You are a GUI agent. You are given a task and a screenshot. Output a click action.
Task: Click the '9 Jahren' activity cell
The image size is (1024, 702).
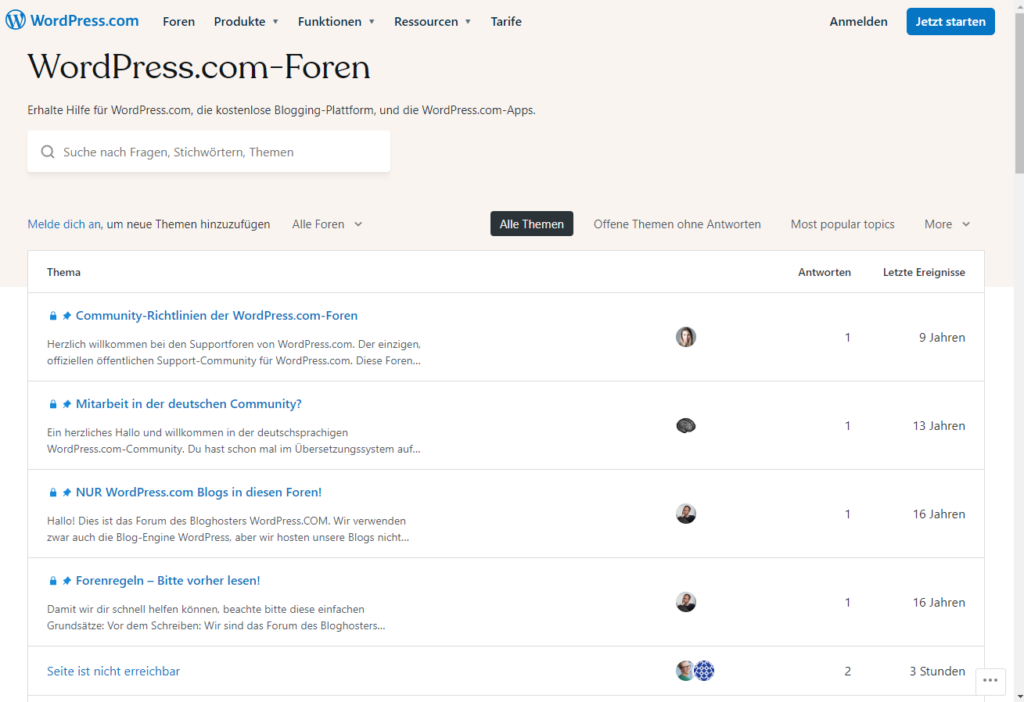click(942, 338)
